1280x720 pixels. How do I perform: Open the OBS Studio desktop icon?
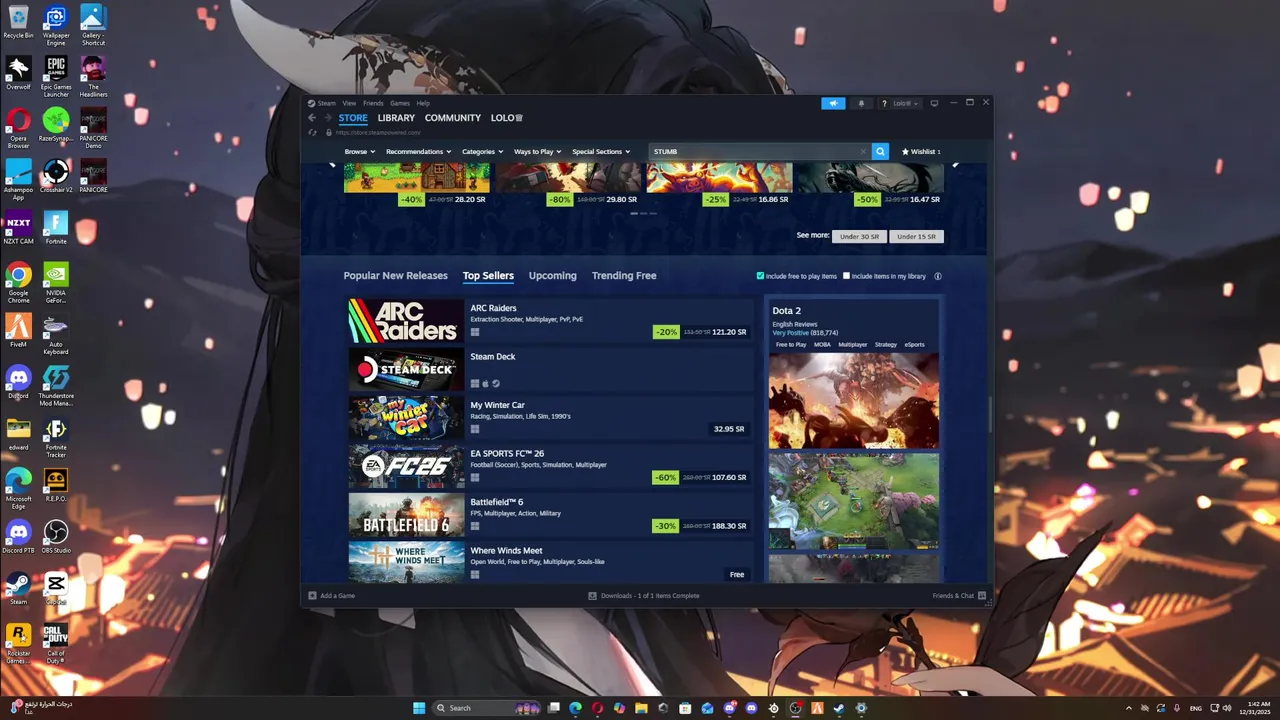(x=56, y=537)
